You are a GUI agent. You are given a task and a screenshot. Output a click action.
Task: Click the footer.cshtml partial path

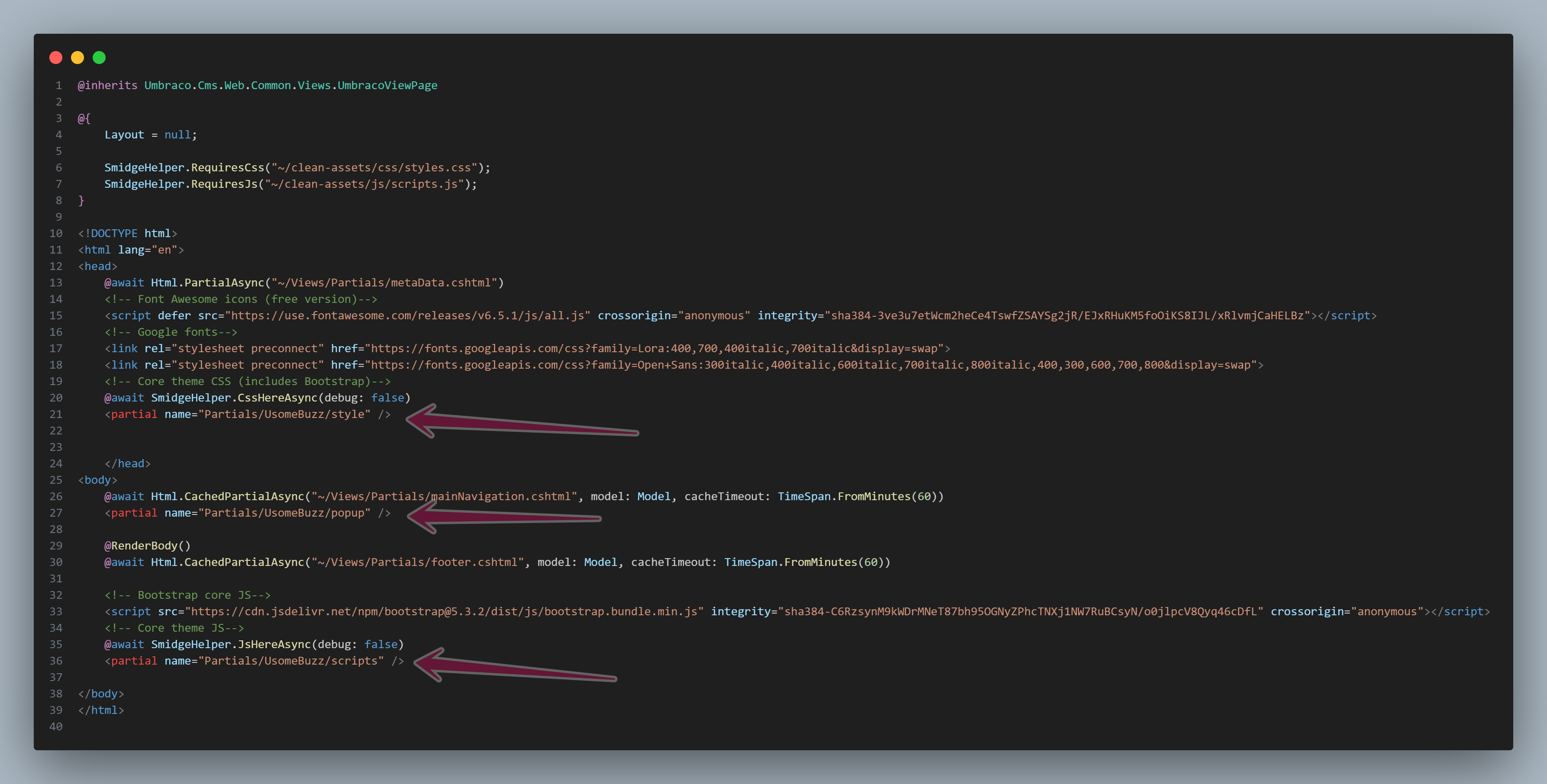coord(417,562)
